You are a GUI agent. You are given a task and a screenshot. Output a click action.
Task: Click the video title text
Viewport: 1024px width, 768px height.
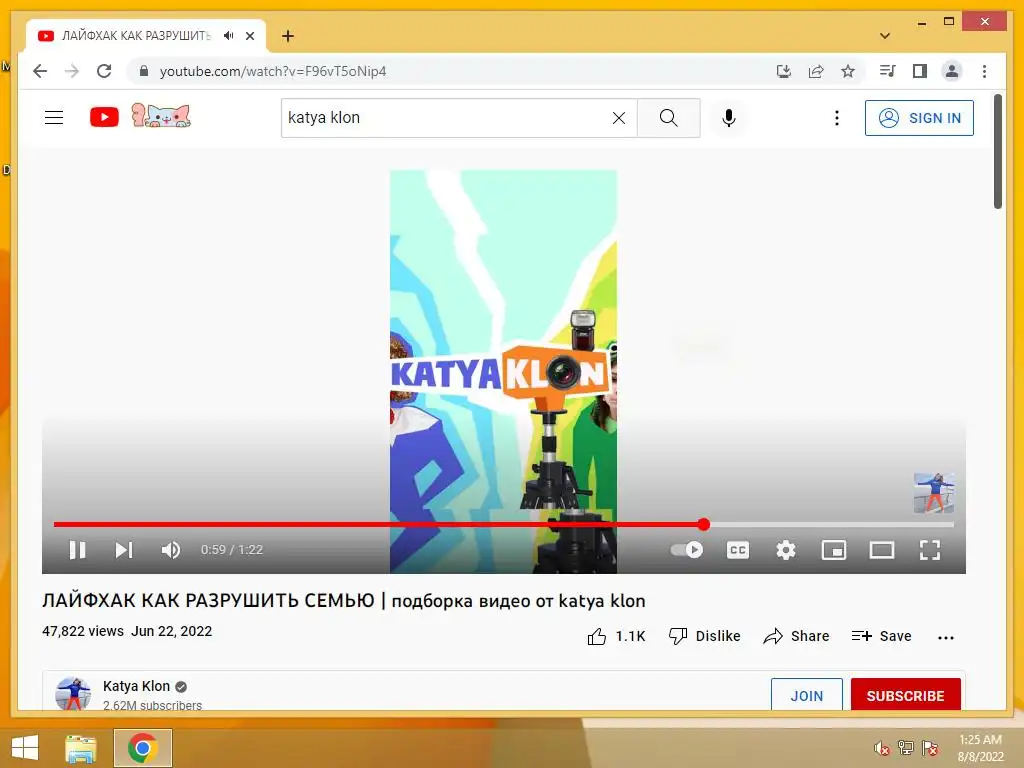coord(344,600)
